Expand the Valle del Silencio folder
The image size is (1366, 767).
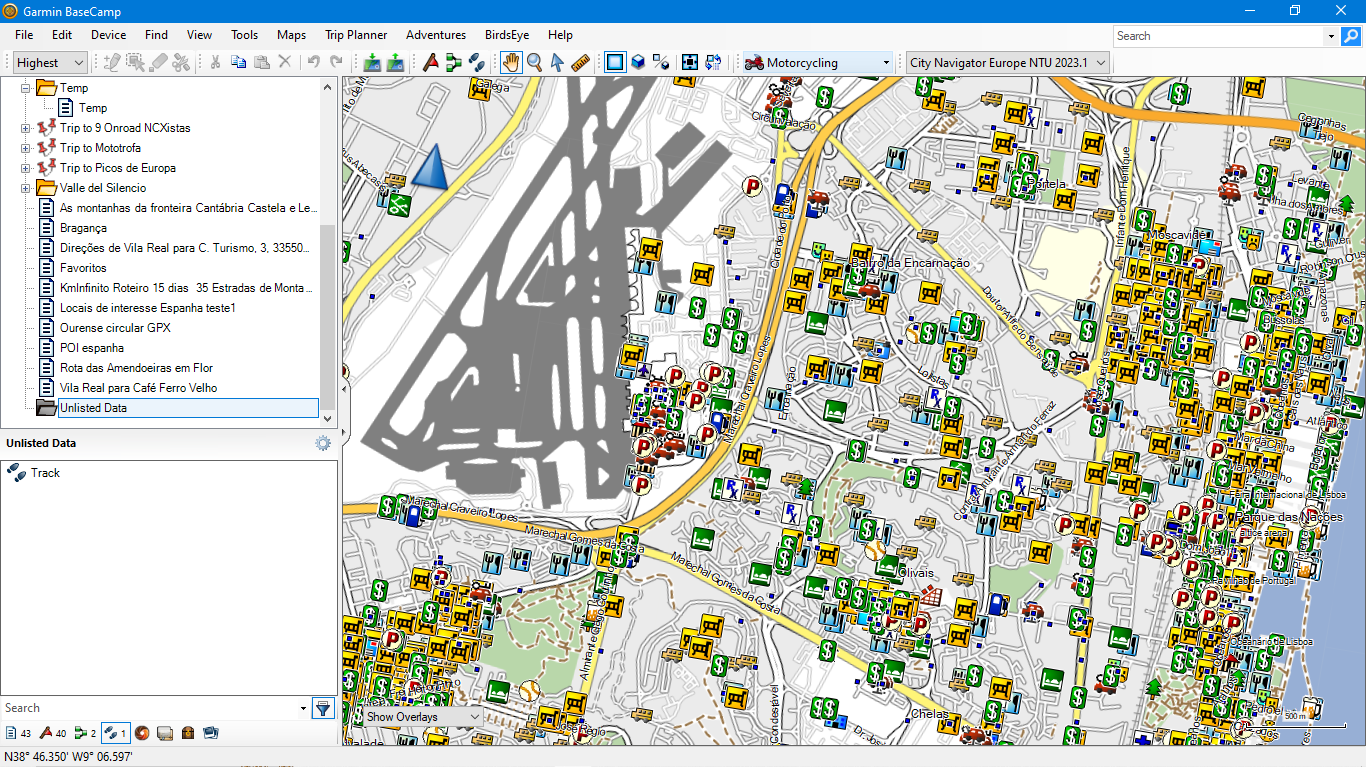click(x=26, y=188)
